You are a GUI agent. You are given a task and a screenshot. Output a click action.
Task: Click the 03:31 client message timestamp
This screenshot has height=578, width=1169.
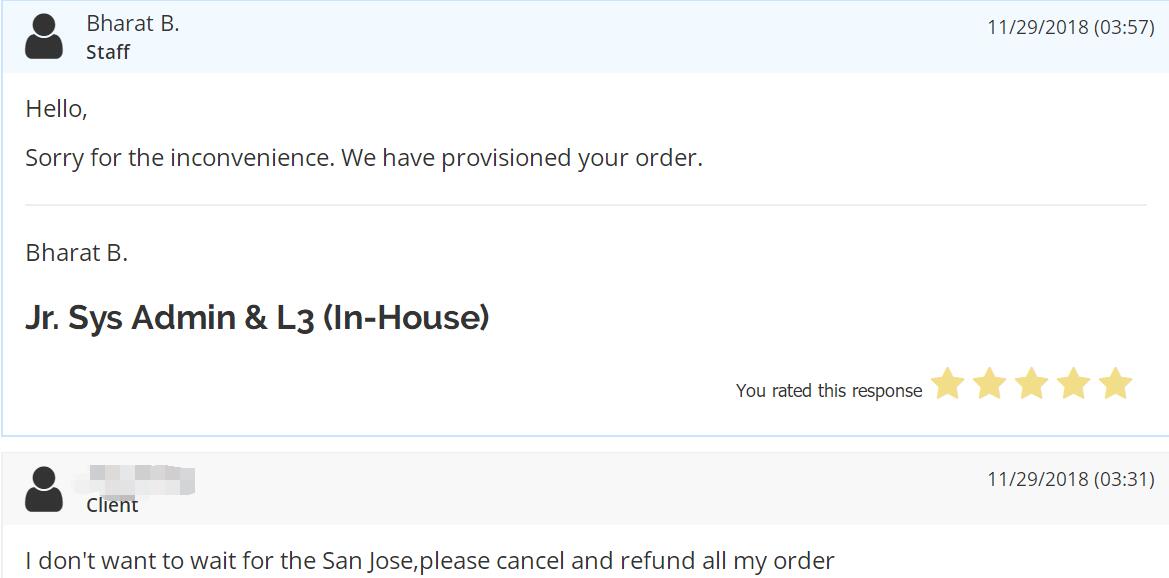point(1070,479)
